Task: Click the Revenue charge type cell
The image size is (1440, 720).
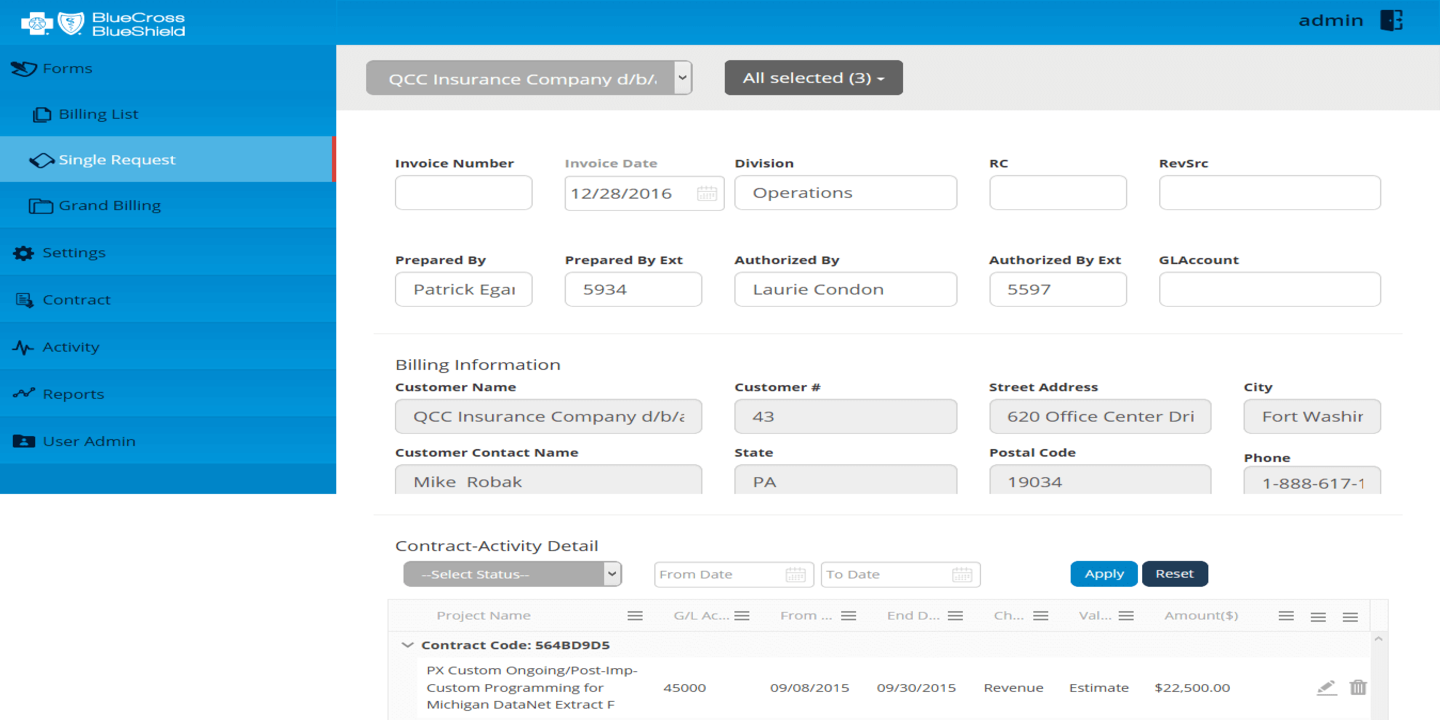Action: [1013, 688]
